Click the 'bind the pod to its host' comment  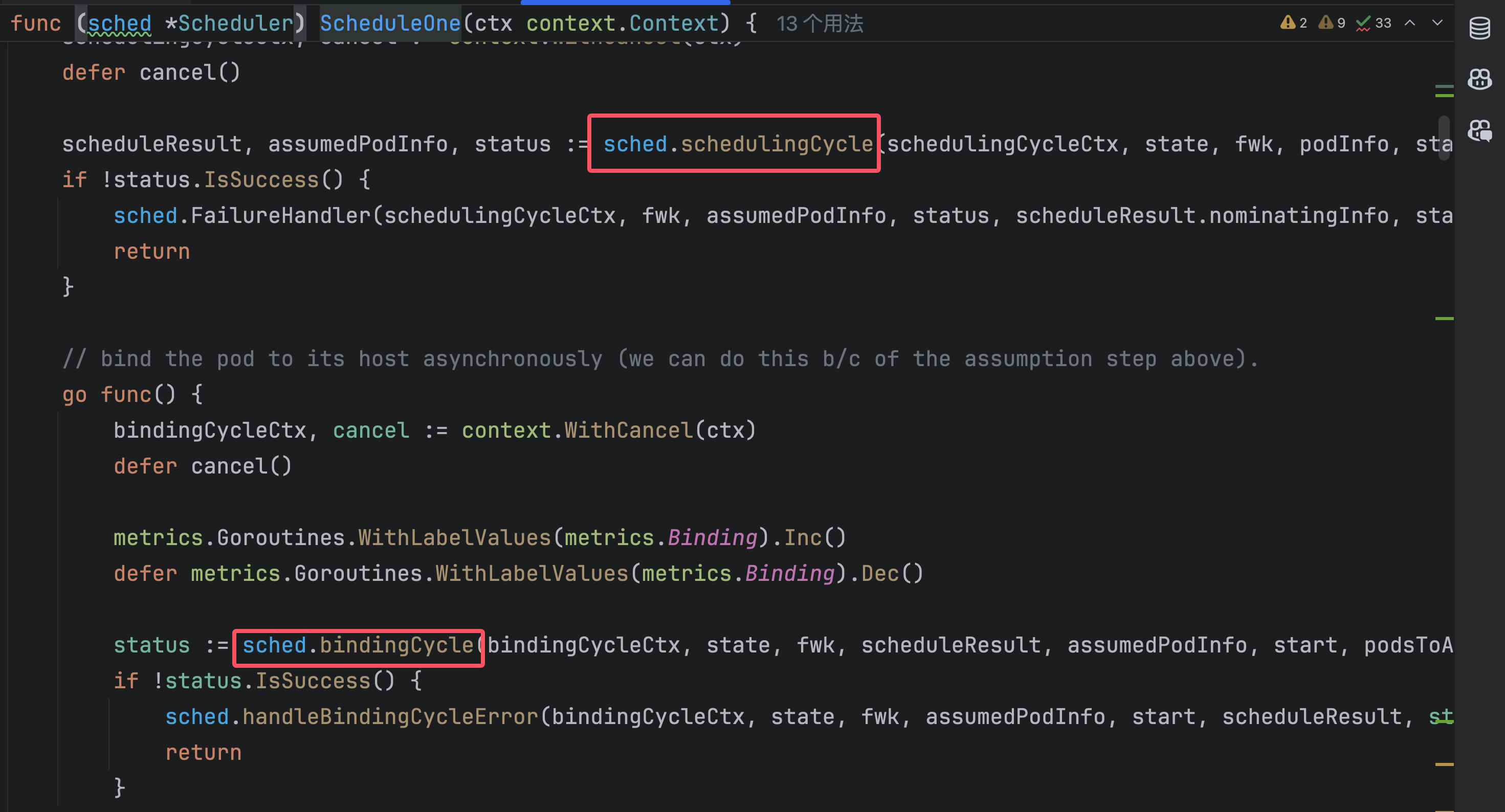660,358
